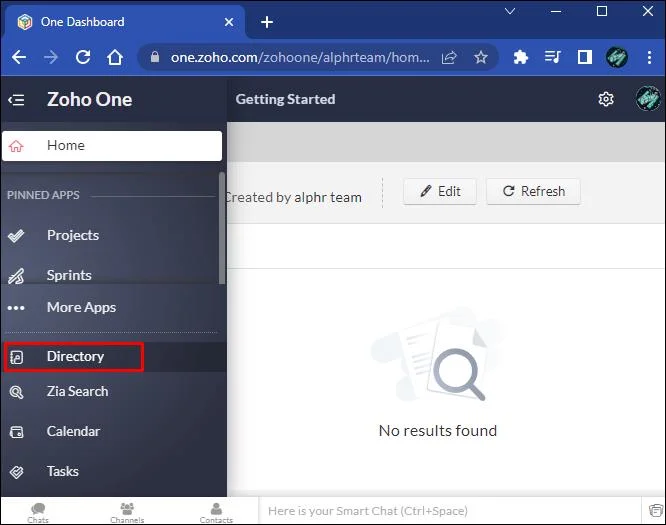
Task: Close the One Dashboard tab
Action: click(229, 22)
